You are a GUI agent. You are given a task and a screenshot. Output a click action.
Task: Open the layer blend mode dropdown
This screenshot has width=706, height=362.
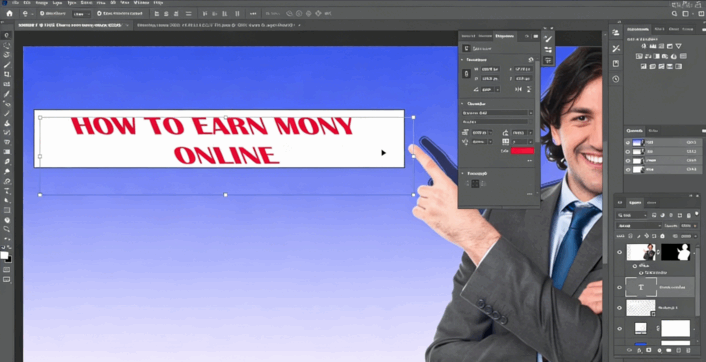click(638, 226)
